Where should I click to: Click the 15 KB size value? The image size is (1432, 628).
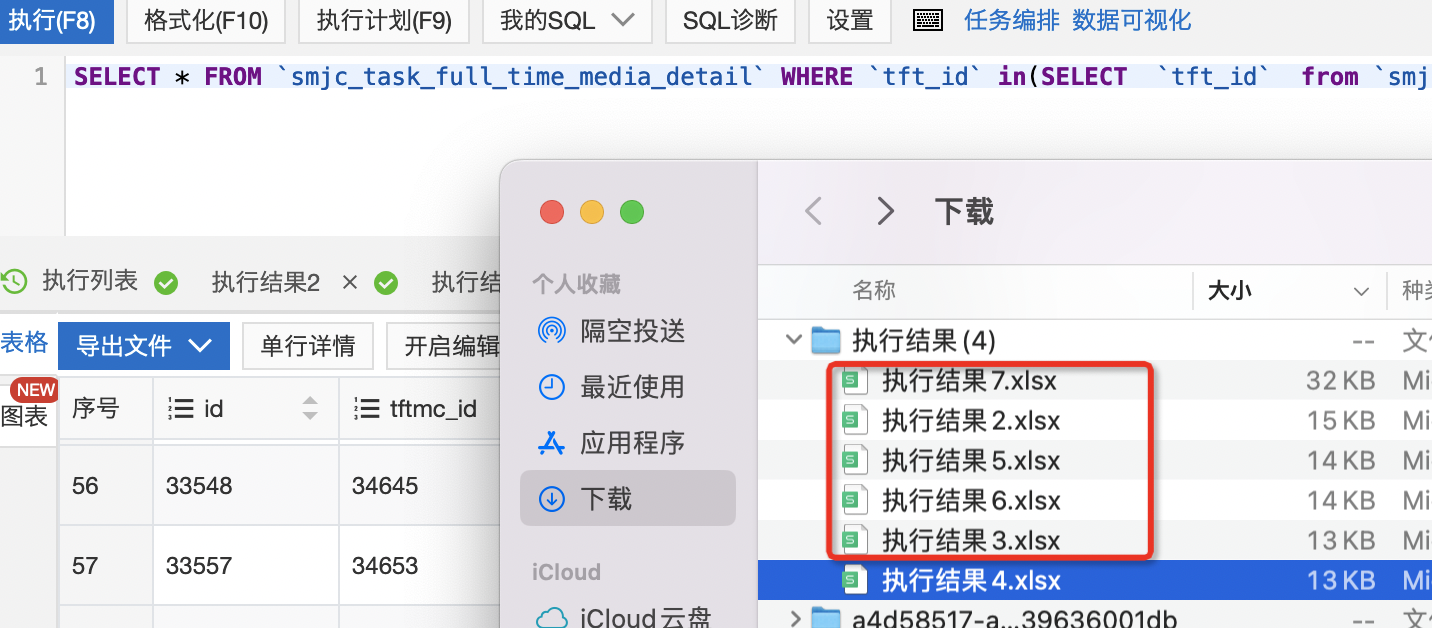point(1341,421)
